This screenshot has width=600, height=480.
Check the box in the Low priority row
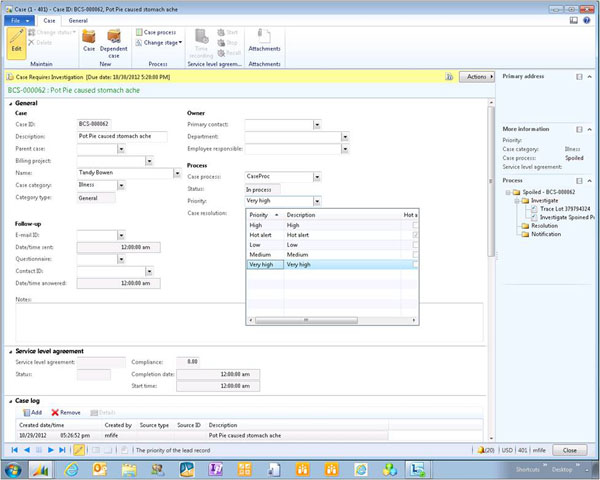(x=416, y=245)
